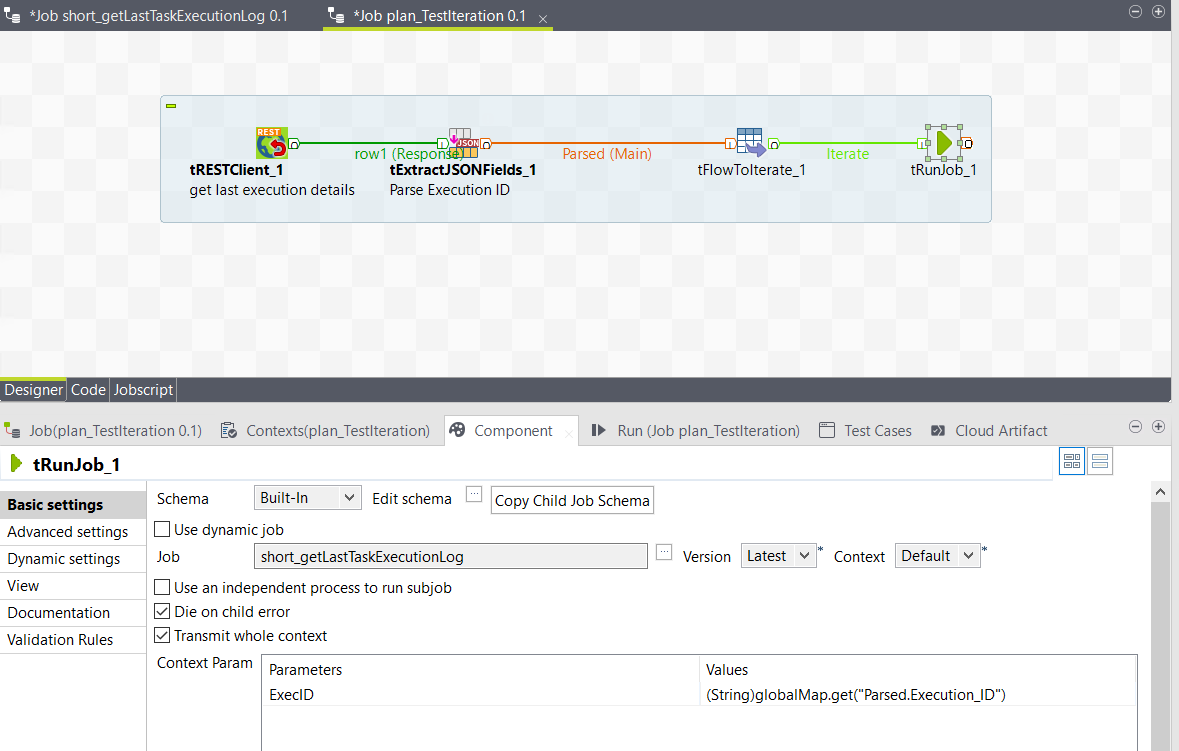
Task: Select the tRunJob_1 component icon
Action: click(x=944, y=143)
